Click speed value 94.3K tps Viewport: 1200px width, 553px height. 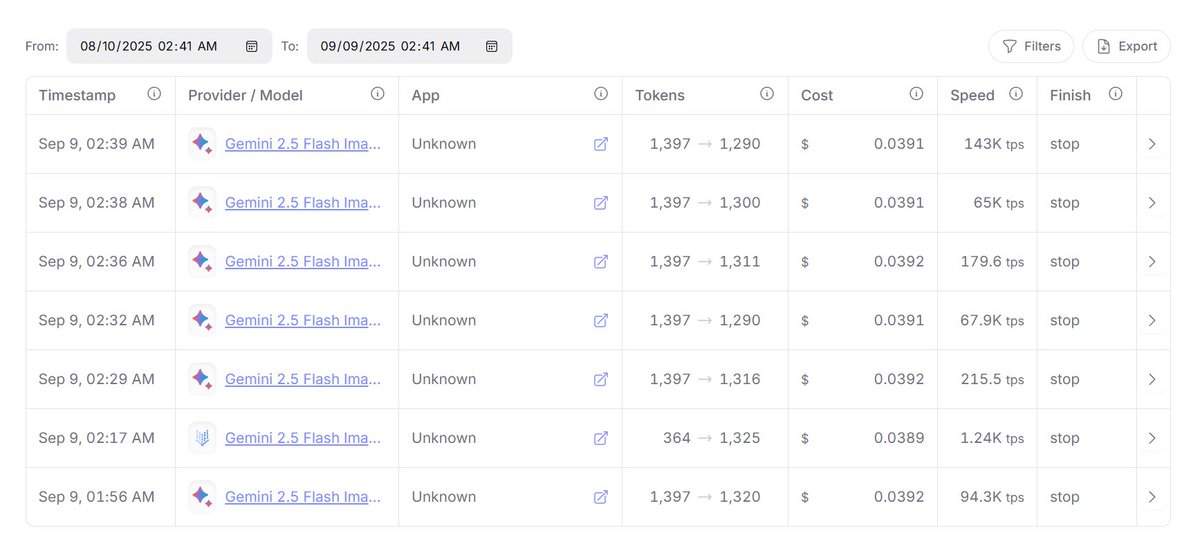pos(990,497)
